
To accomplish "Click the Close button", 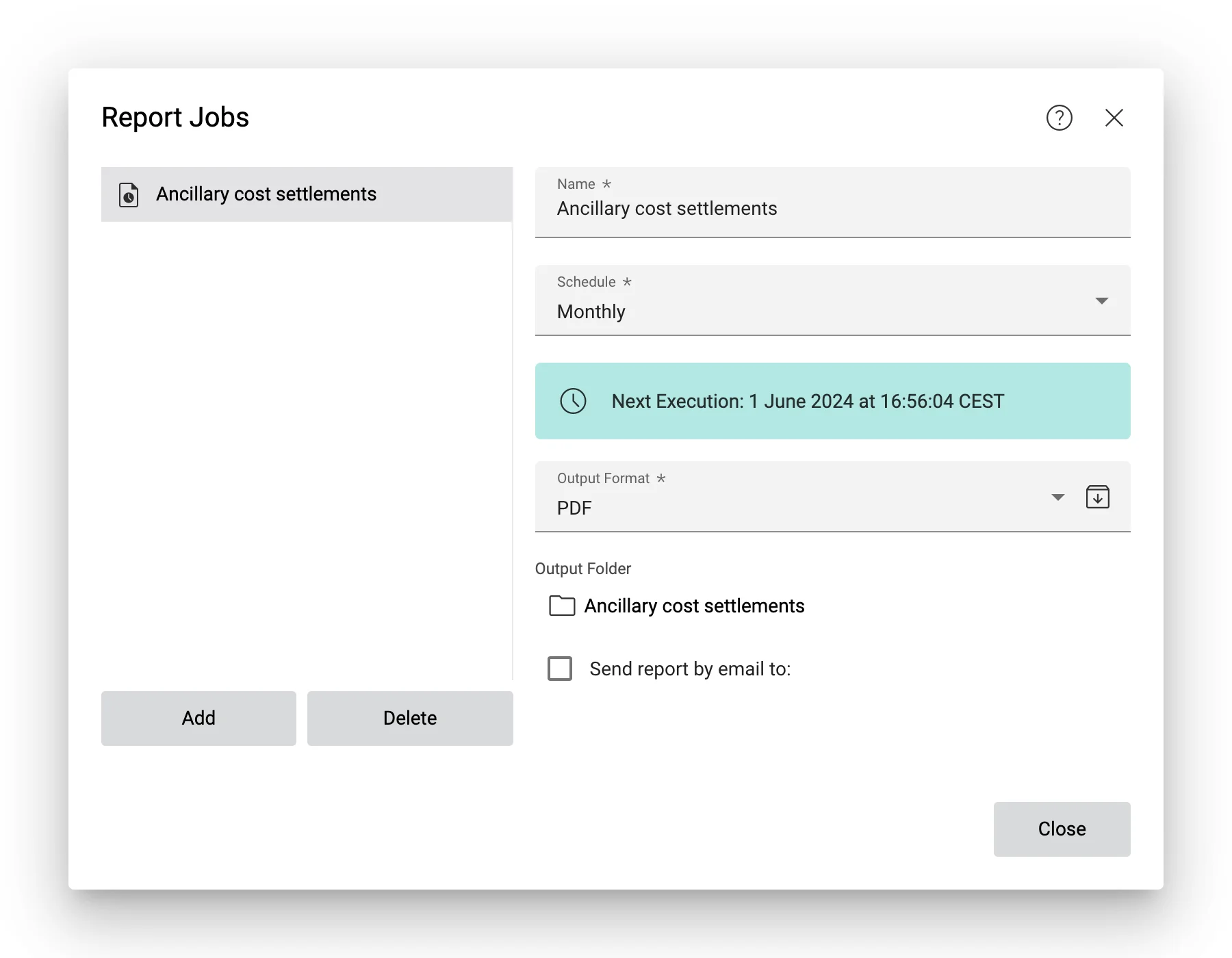I will [1062, 829].
